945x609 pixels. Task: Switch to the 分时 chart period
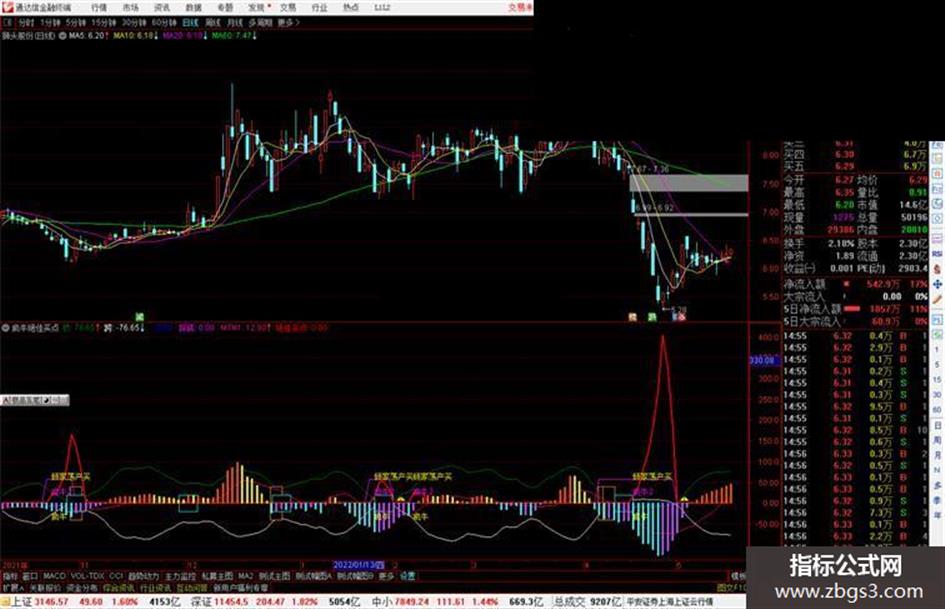coord(26,22)
